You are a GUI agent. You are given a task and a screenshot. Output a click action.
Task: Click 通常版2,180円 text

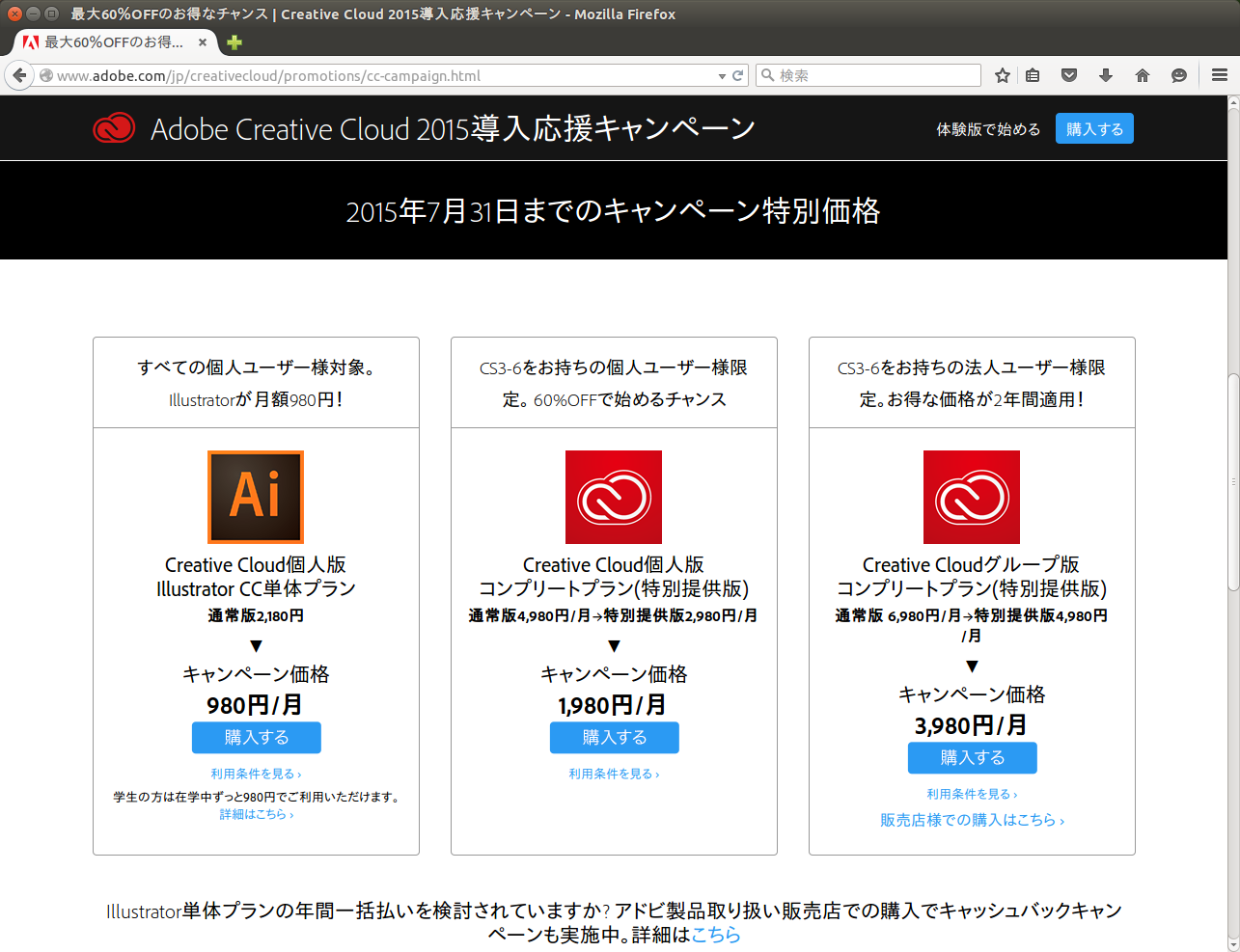(256, 615)
